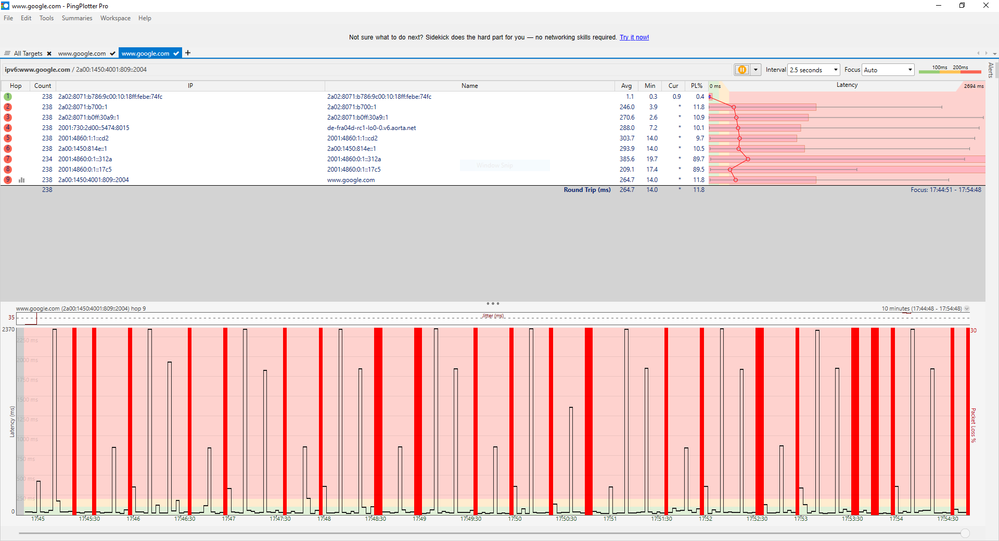Sort by the Cur column header
Viewport: 999px width, 541px height.
click(673, 85)
